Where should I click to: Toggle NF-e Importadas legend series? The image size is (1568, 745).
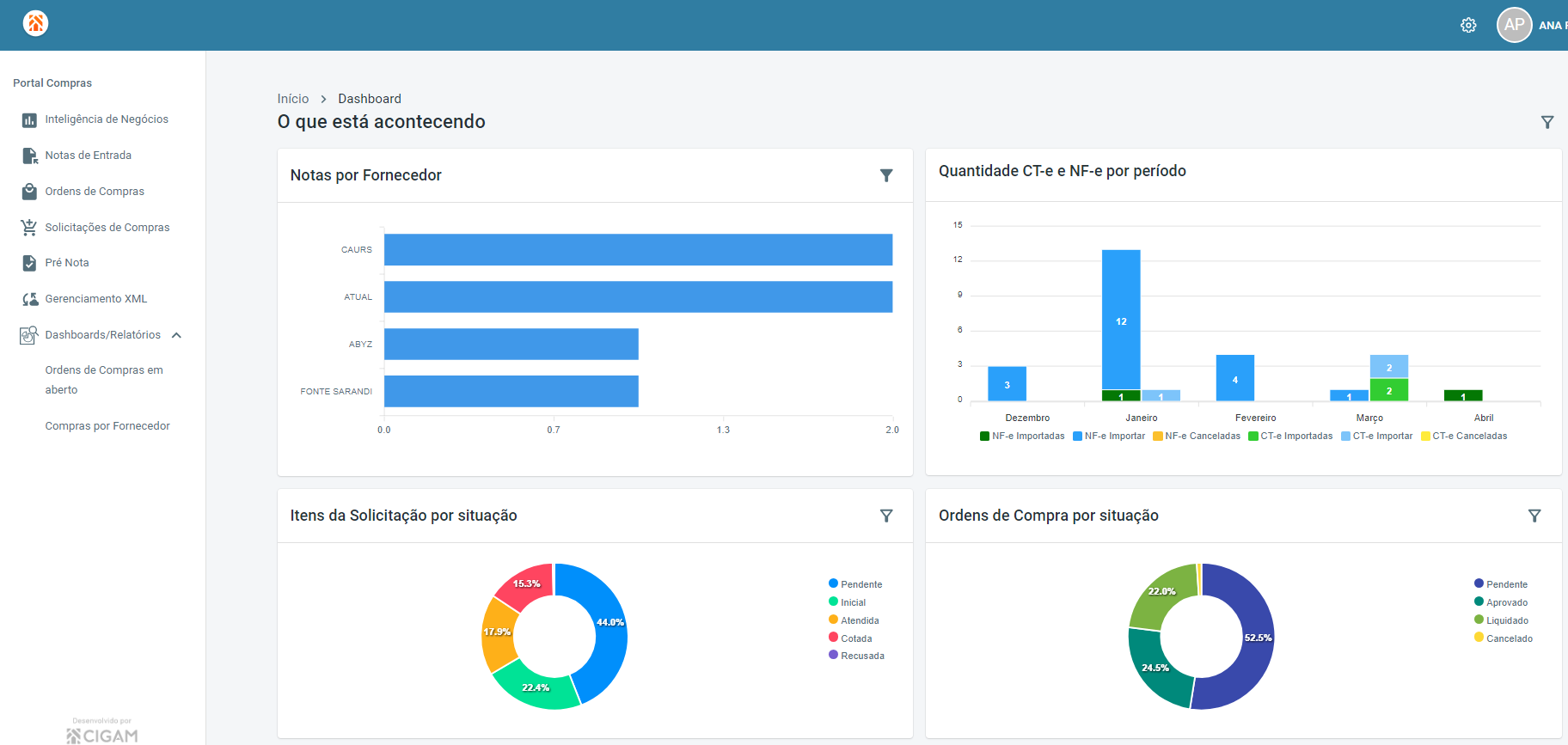pyautogui.click(x=1022, y=436)
